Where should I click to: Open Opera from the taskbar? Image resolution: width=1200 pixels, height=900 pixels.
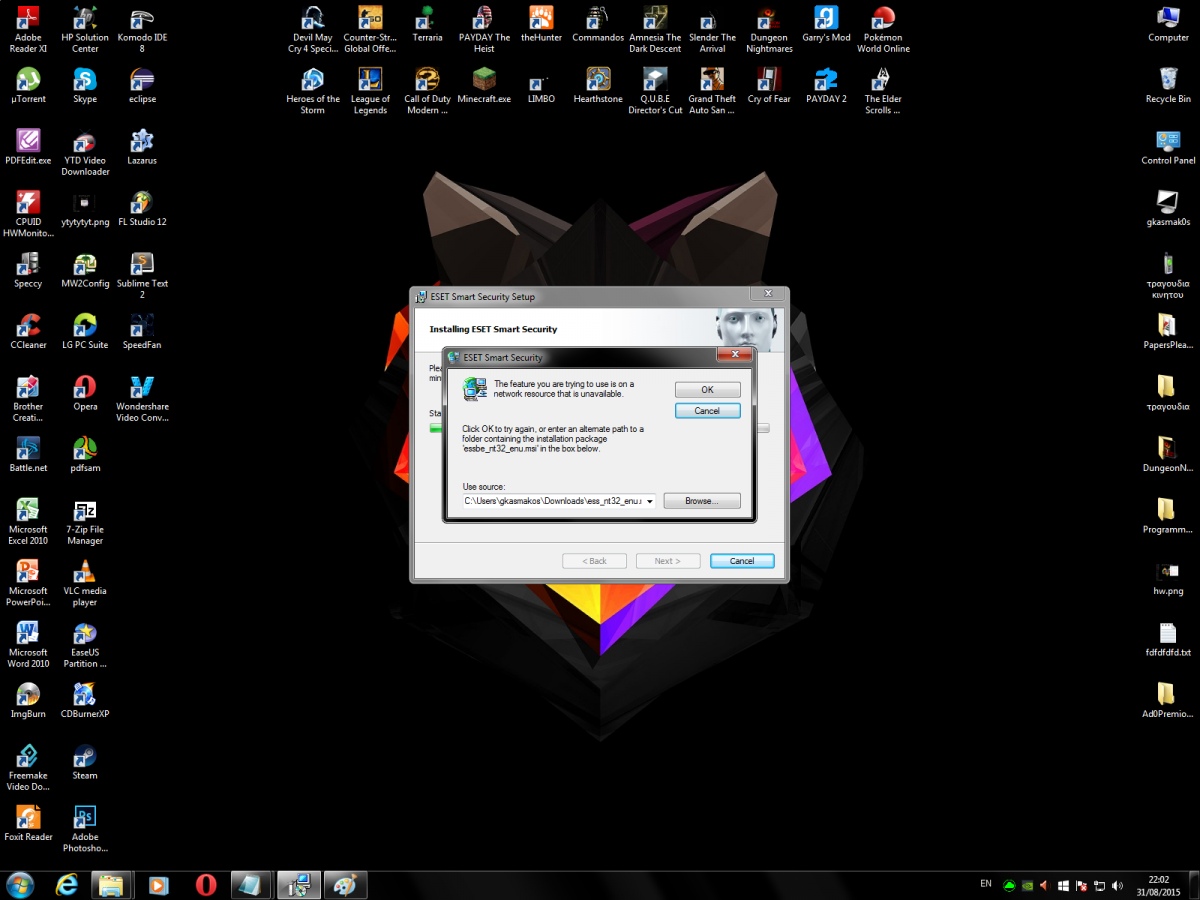[x=206, y=885]
